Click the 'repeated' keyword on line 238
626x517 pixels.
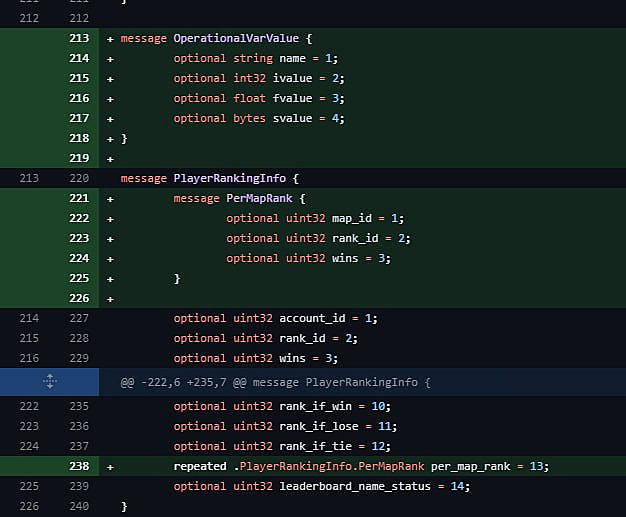tap(200, 466)
